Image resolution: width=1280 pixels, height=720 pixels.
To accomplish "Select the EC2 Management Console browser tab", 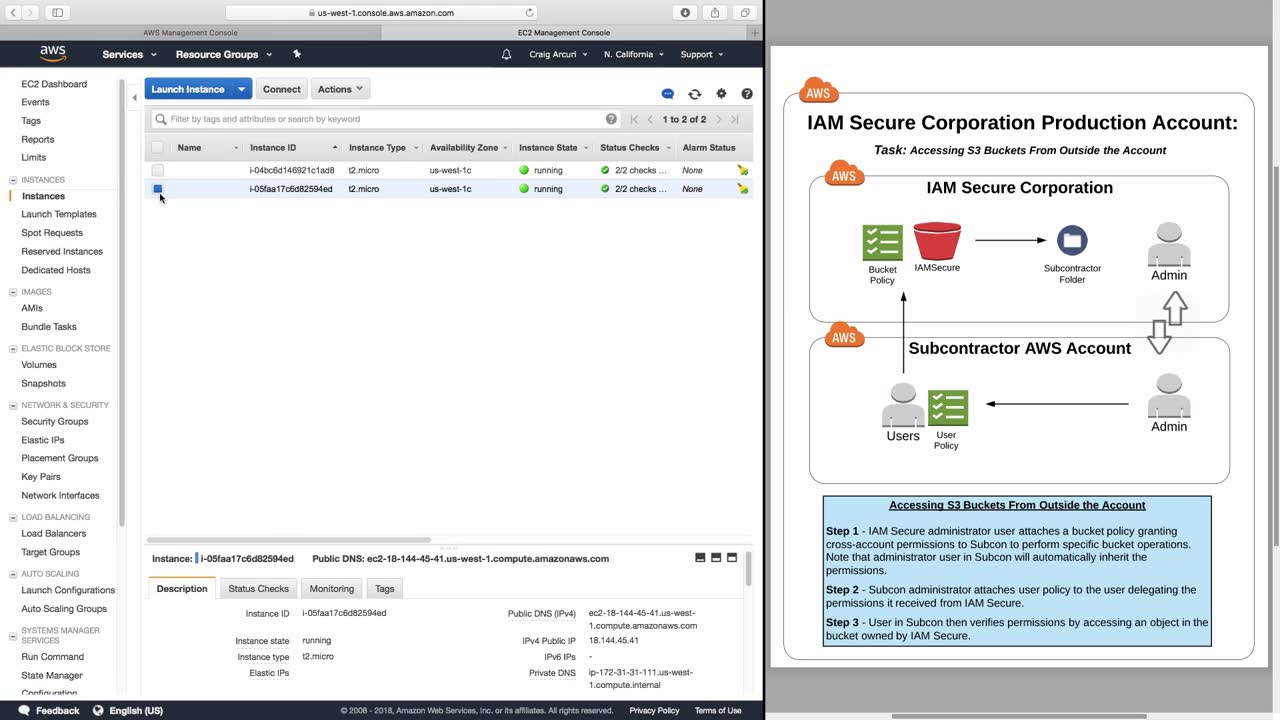I will pyautogui.click(x=564, y=33).
